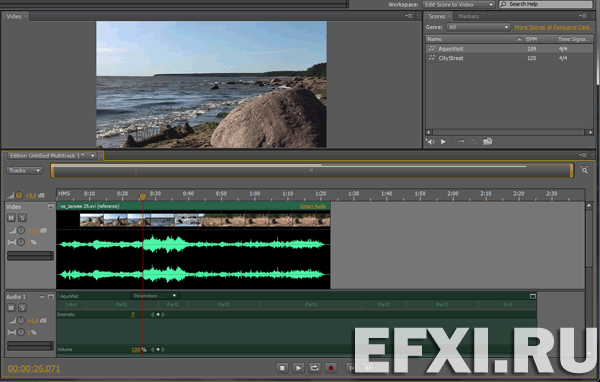Go to previous marker in transport

351,368
